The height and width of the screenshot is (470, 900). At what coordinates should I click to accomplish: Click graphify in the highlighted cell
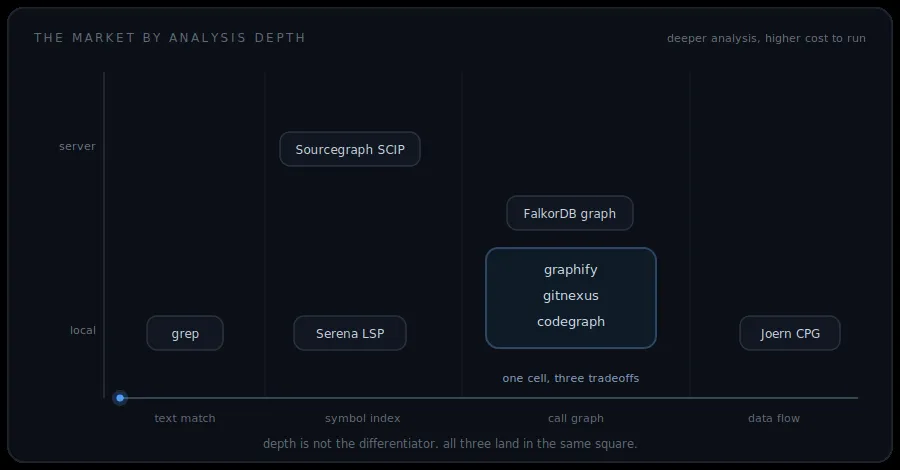click(571, 270)
